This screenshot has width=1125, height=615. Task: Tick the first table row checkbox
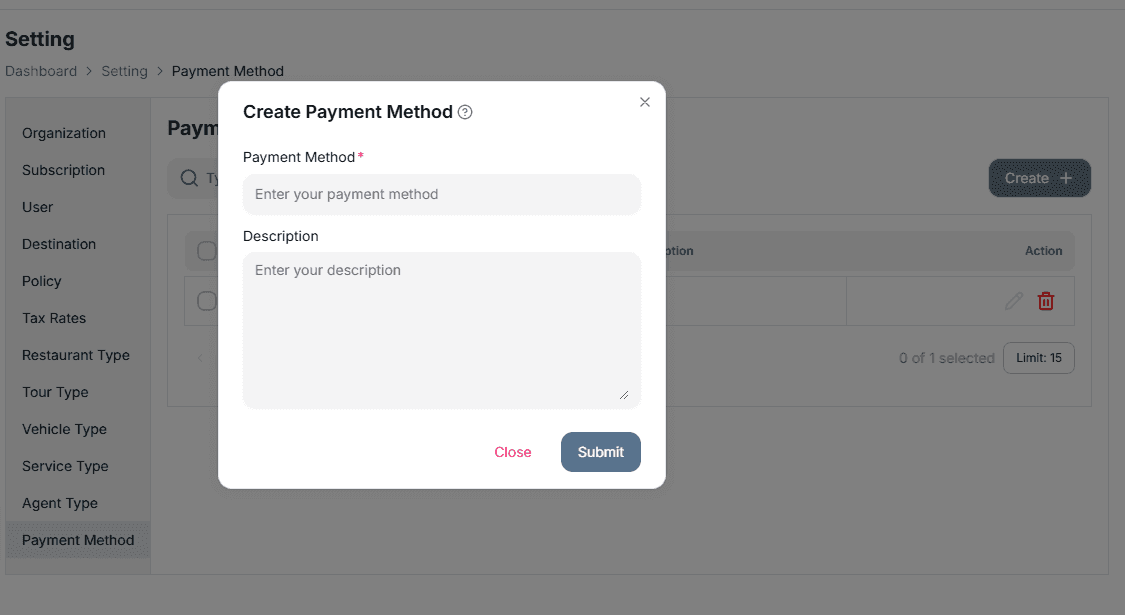pos(207,301)
